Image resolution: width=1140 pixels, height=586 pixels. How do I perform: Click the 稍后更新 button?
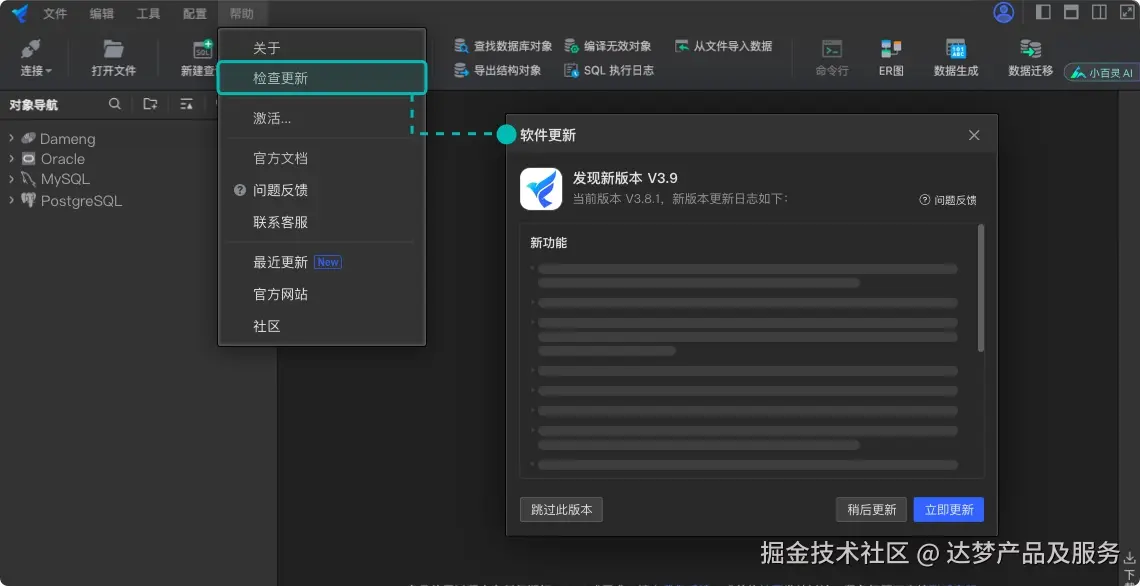[871, 510]
